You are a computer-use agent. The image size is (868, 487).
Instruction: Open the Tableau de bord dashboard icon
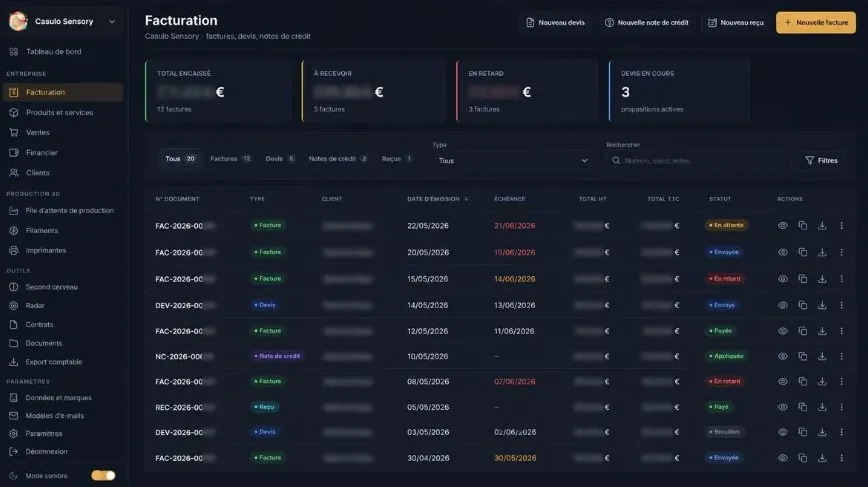tap(14, 51)
